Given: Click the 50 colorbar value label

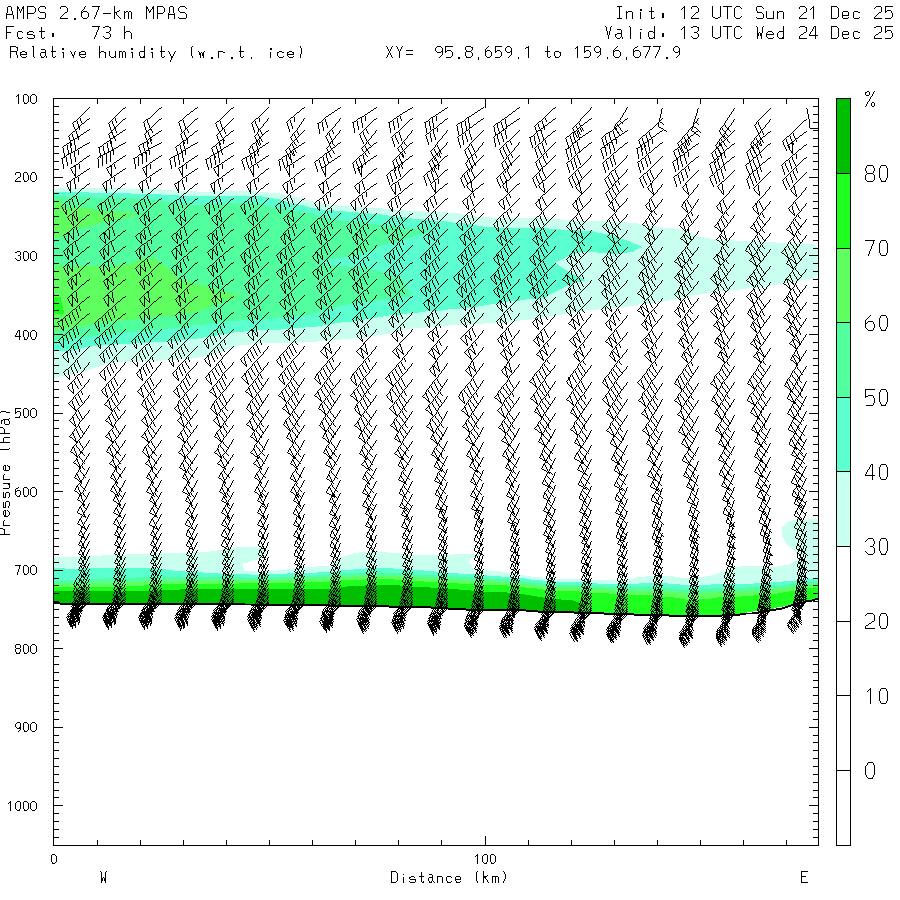Looking at the screenshot, I should (x=876, y=398).
